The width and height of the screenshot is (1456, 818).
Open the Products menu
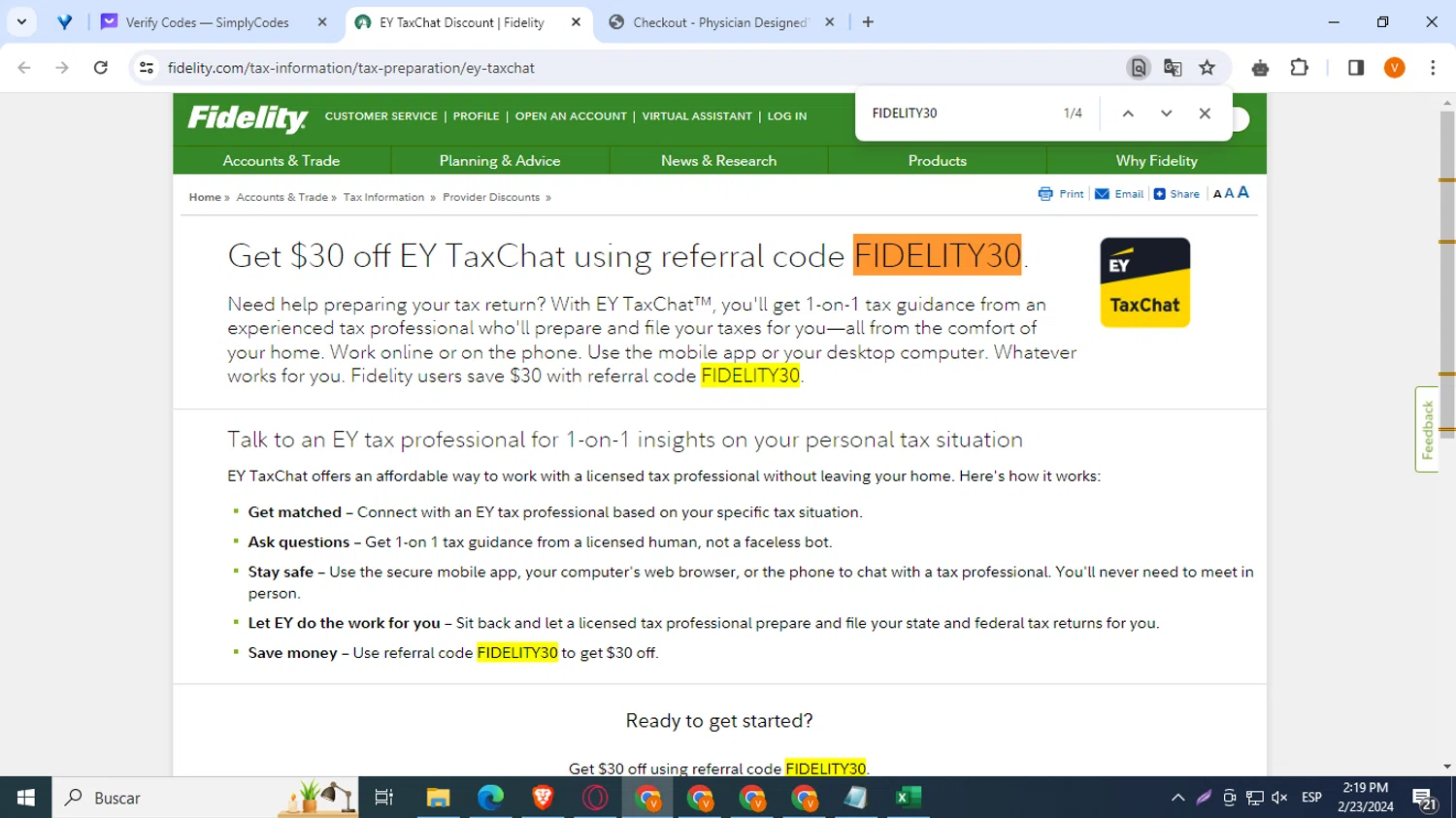[938, 161]
